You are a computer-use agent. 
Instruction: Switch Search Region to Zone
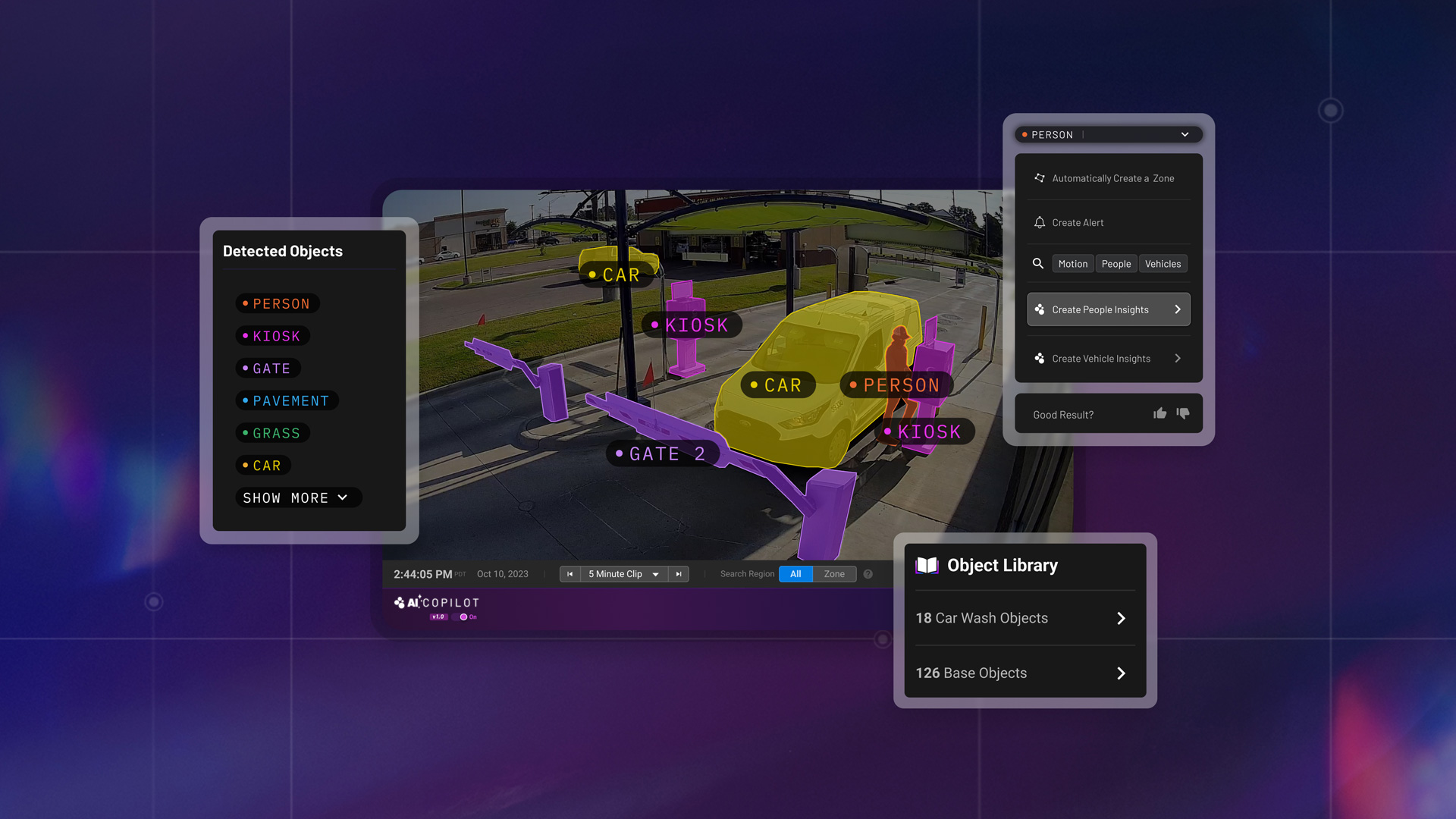click(834, 574)
